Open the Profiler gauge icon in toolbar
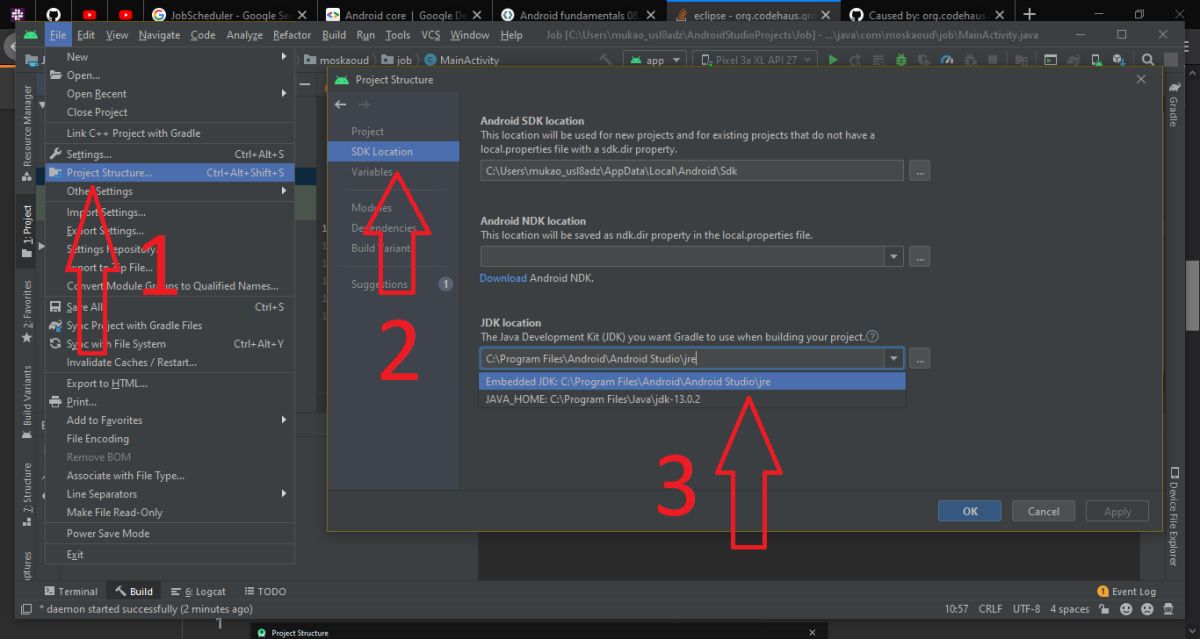The image size is (1200, 639). tap(946, 60)
